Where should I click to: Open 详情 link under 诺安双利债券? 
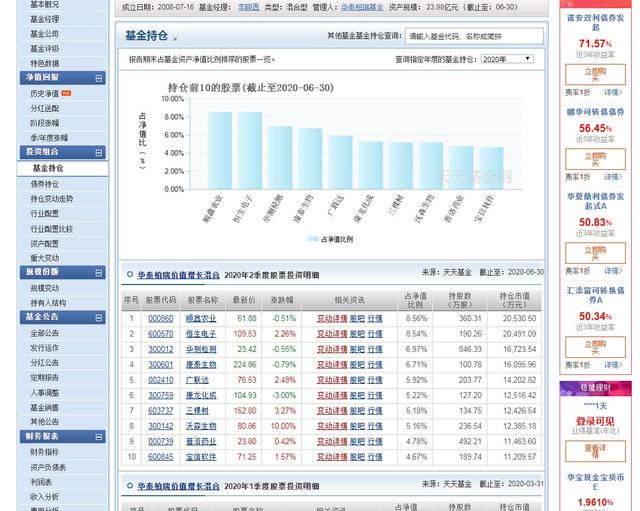click(x=613, y=93)
